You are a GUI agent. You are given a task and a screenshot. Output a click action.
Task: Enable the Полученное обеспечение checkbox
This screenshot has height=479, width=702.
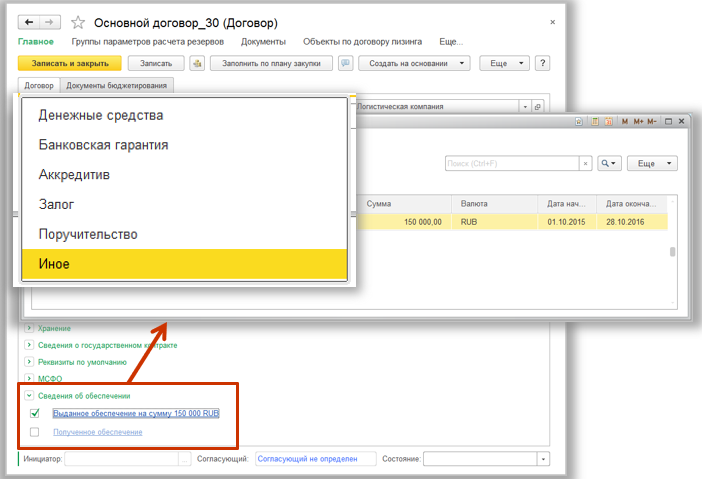[x=35, y=432]
